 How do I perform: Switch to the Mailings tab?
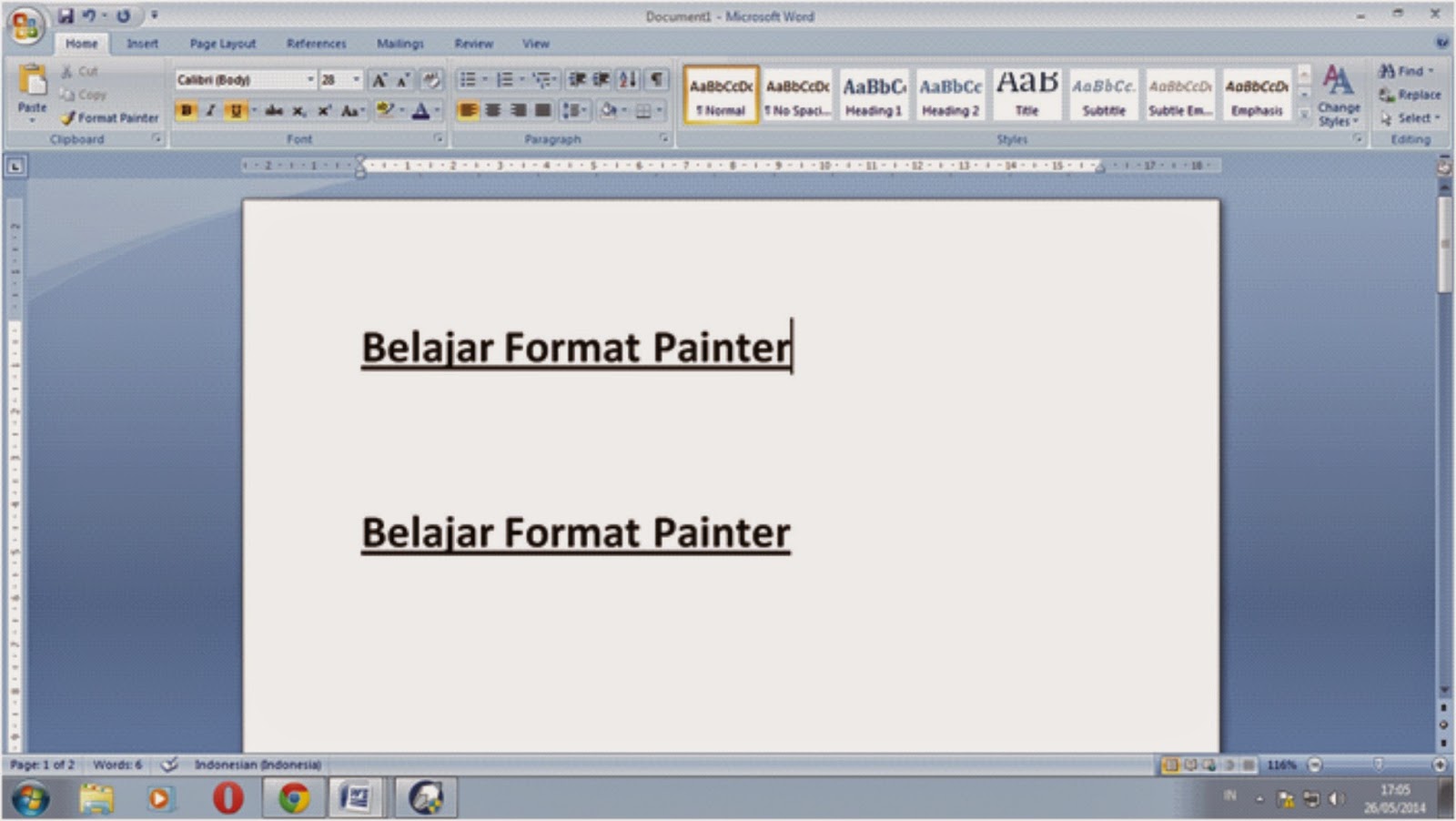(x=399, y=43)
